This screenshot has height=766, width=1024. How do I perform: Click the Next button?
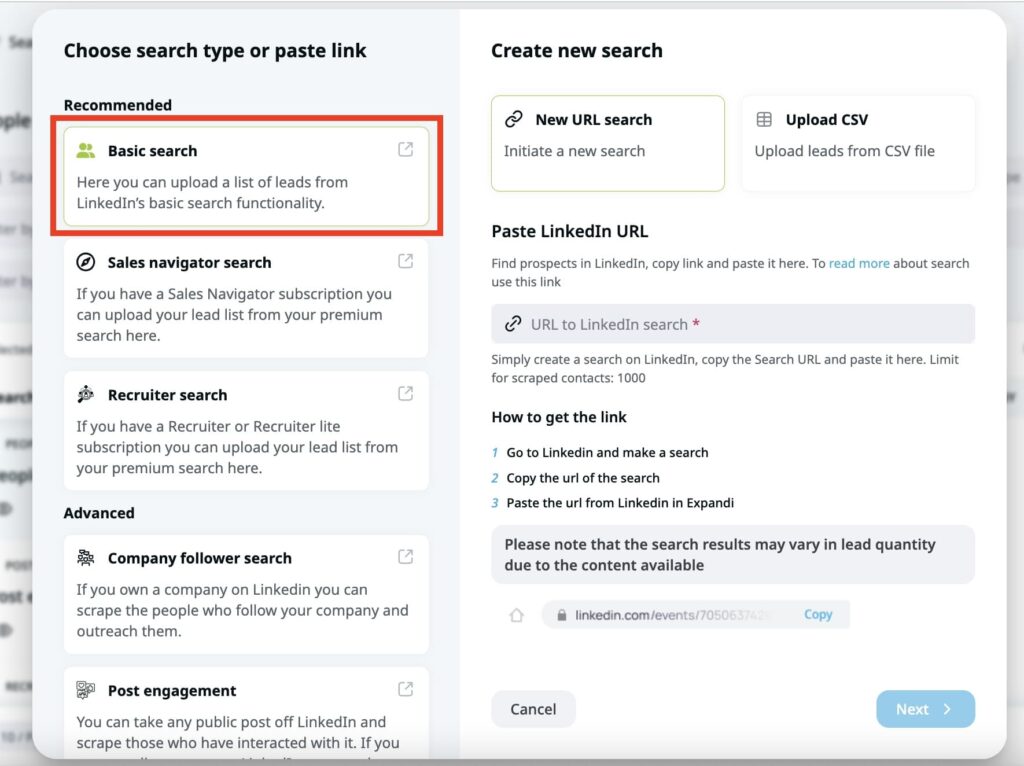pos(924,709)
